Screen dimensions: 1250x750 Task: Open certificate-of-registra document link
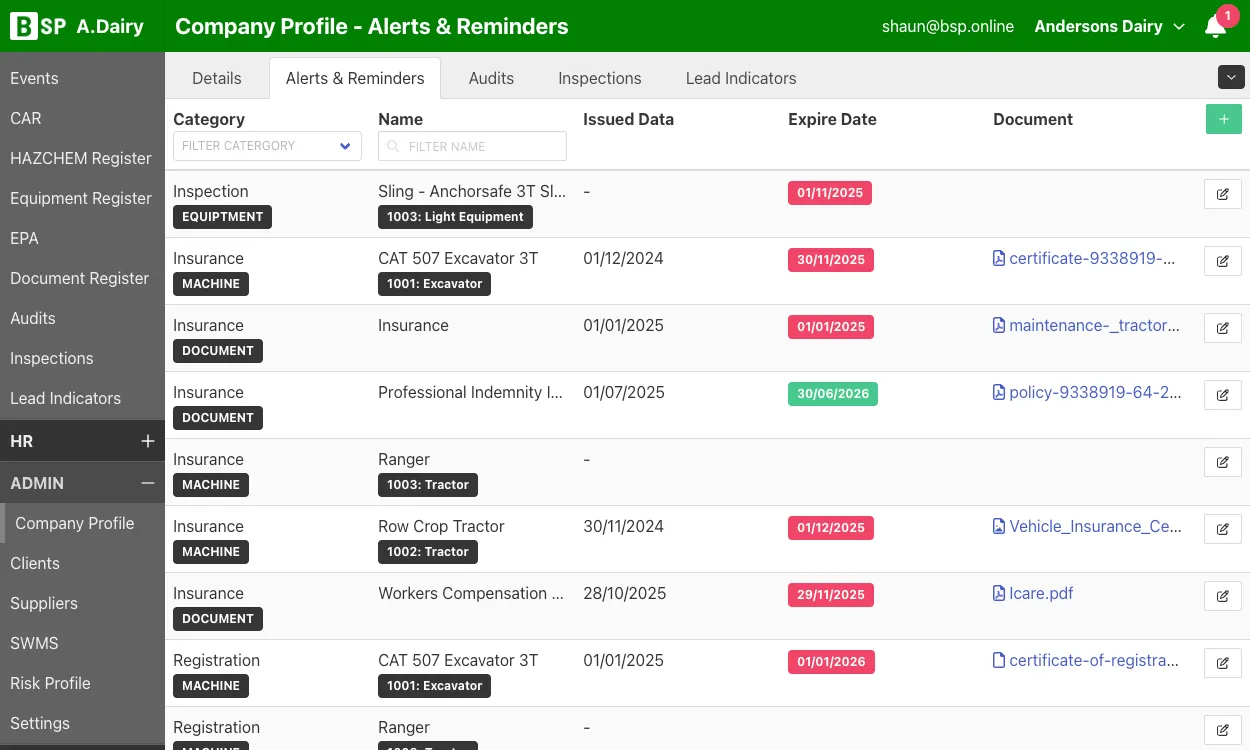[1086, 660]
